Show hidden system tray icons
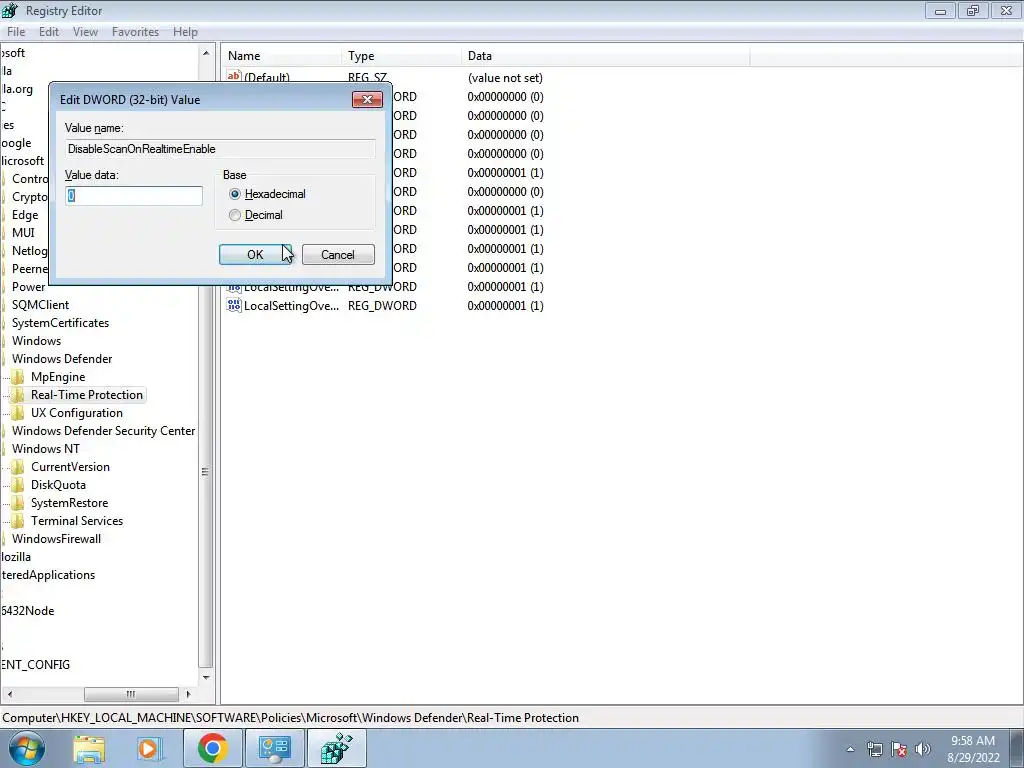Screen dimensions: 1024x768 [x=850, y=749]
